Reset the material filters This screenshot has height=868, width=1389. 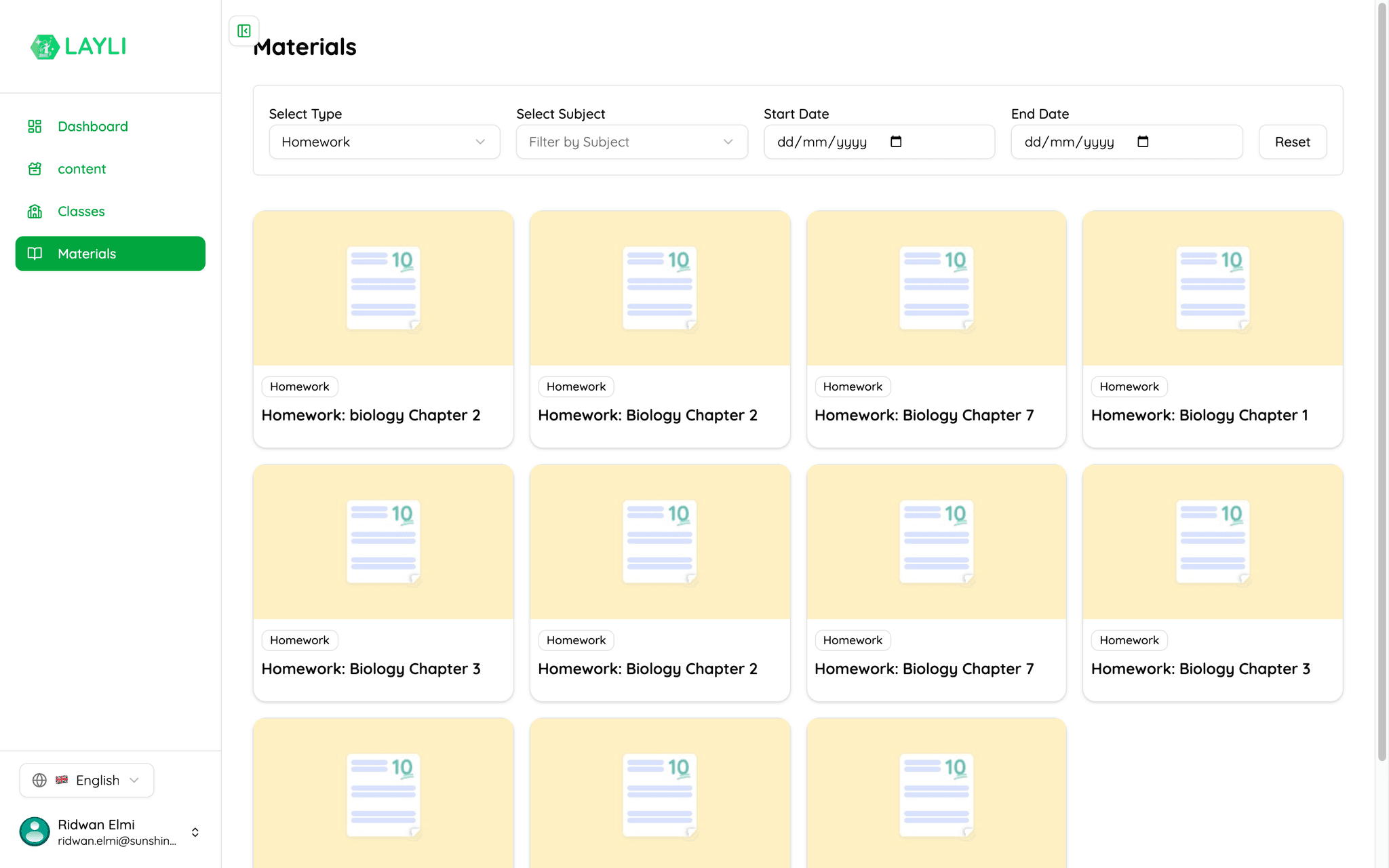pyautogui.click(x=1293, y=142)
